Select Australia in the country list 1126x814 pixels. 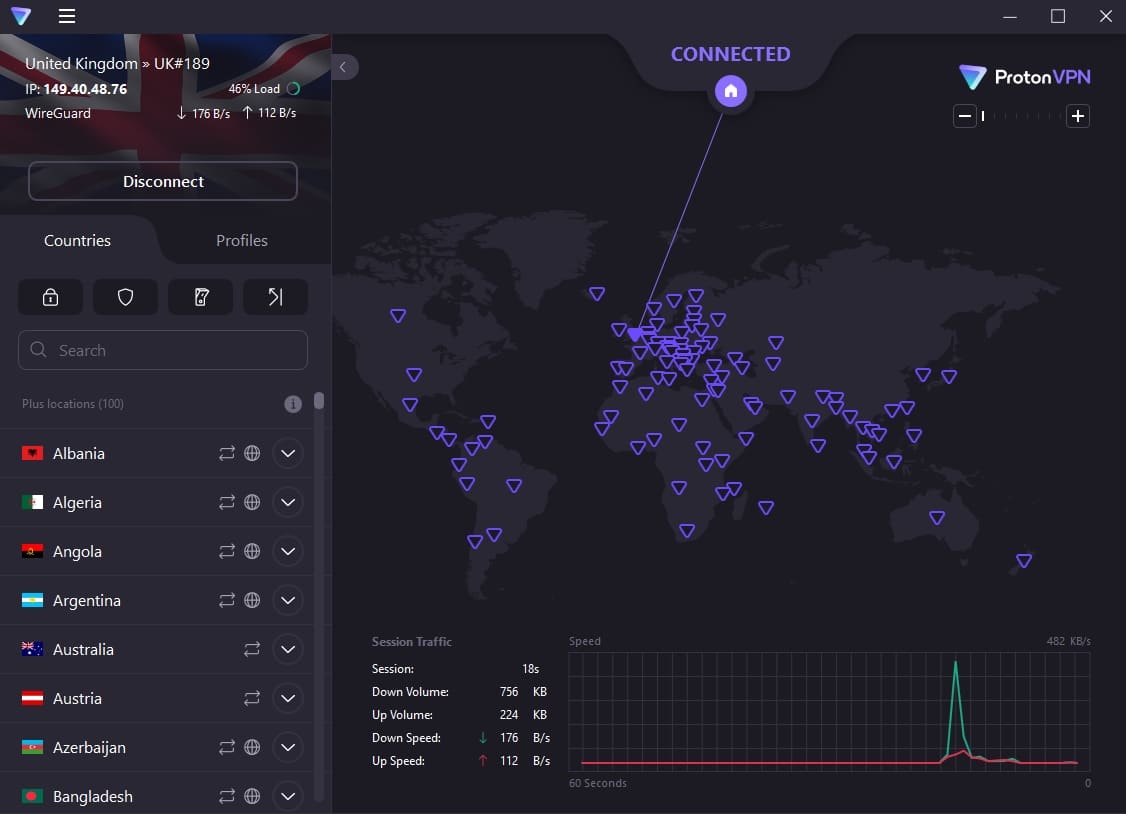point(157,650)
